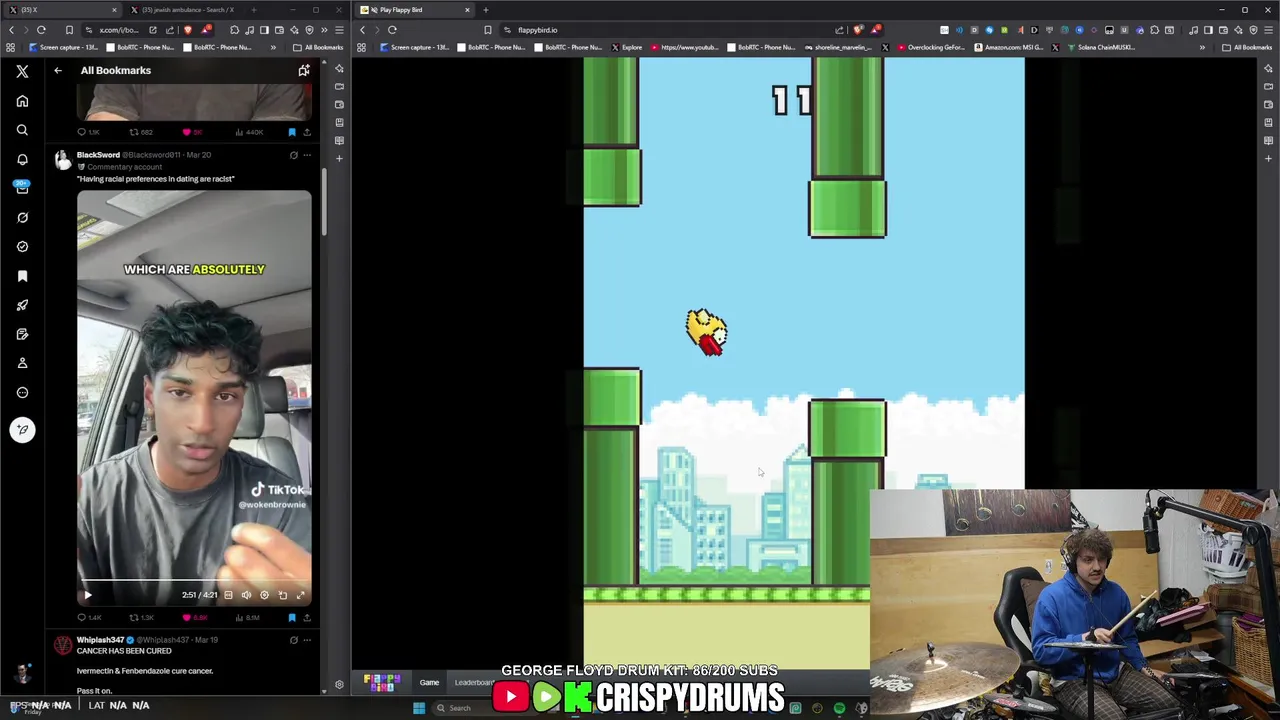The height and width of the screenshot is (720, 1280).
Task: Open Brave Shields in the X window
Action: click(x=187, y=30)
